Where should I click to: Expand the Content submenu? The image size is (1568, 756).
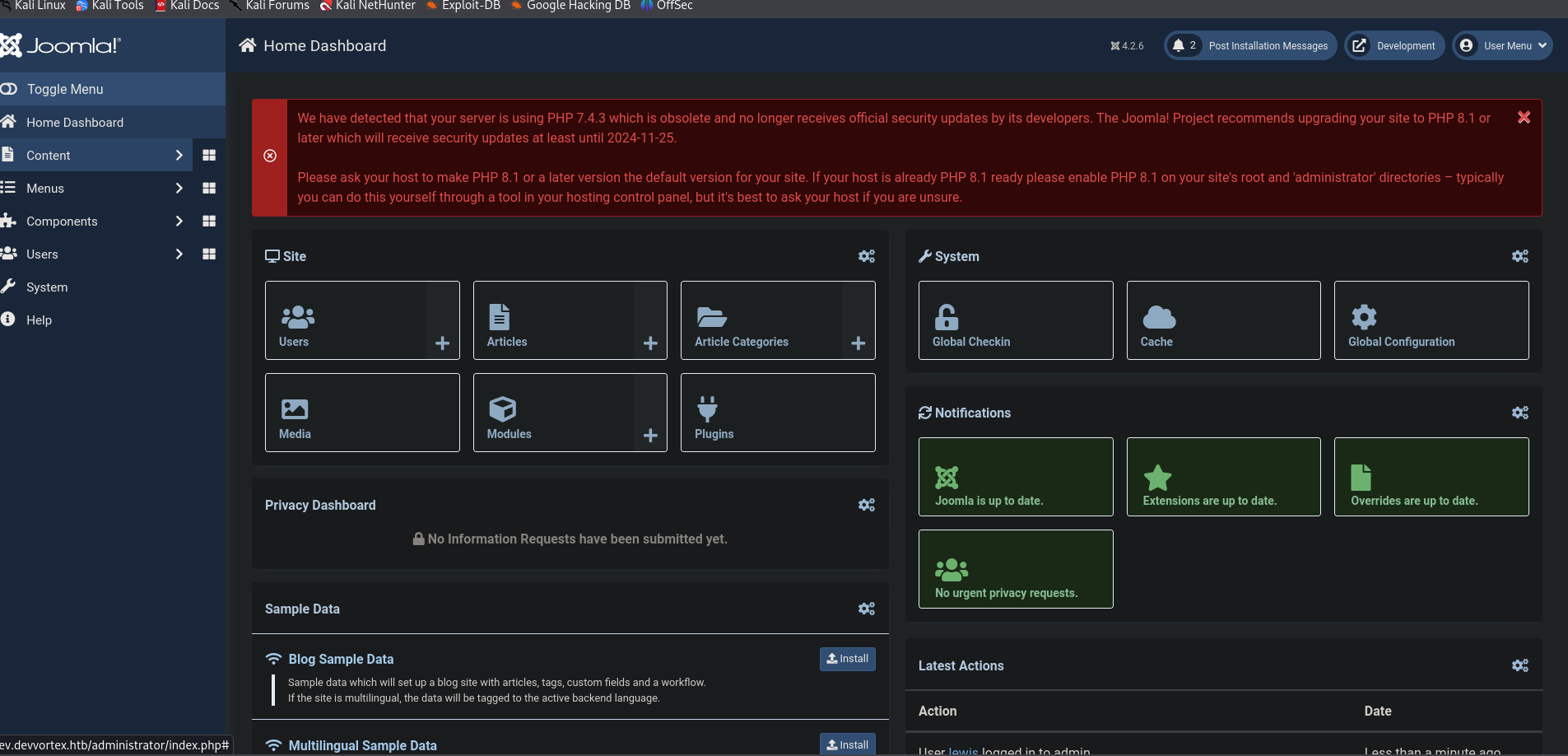[x=179, y=155]
